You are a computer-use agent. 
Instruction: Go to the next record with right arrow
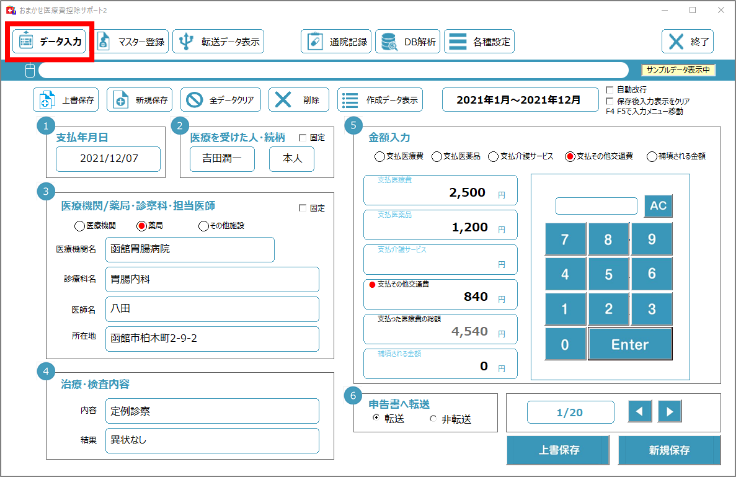coord(669,411)
